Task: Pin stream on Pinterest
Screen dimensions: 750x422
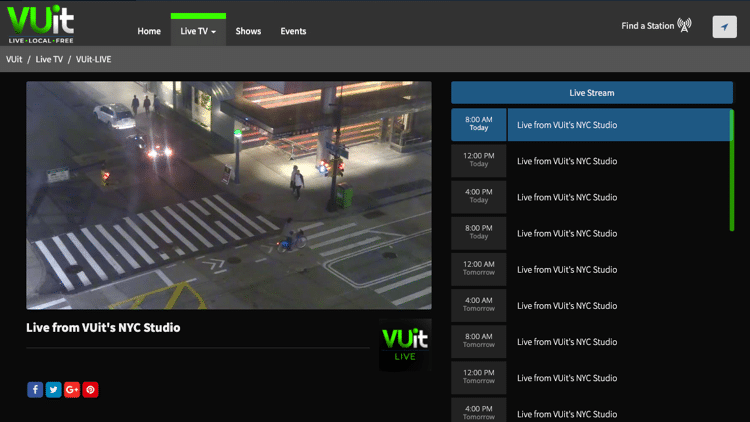Action: 91,390
